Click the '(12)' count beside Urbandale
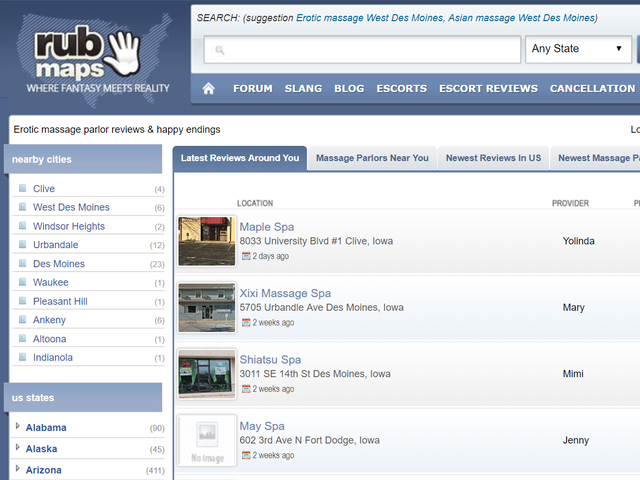Image resolution: width=640 pixels, height=480 pixels. pyautogui.click(x=157, y=245)
